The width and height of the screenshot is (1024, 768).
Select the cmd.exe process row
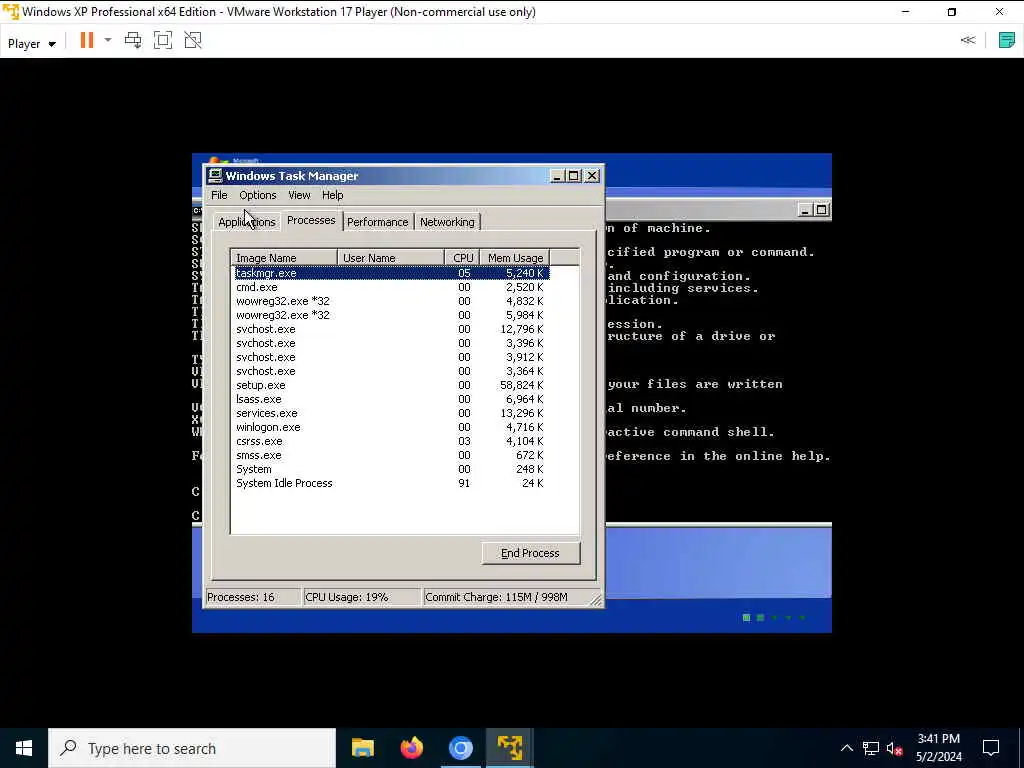(x=392, y=287)
